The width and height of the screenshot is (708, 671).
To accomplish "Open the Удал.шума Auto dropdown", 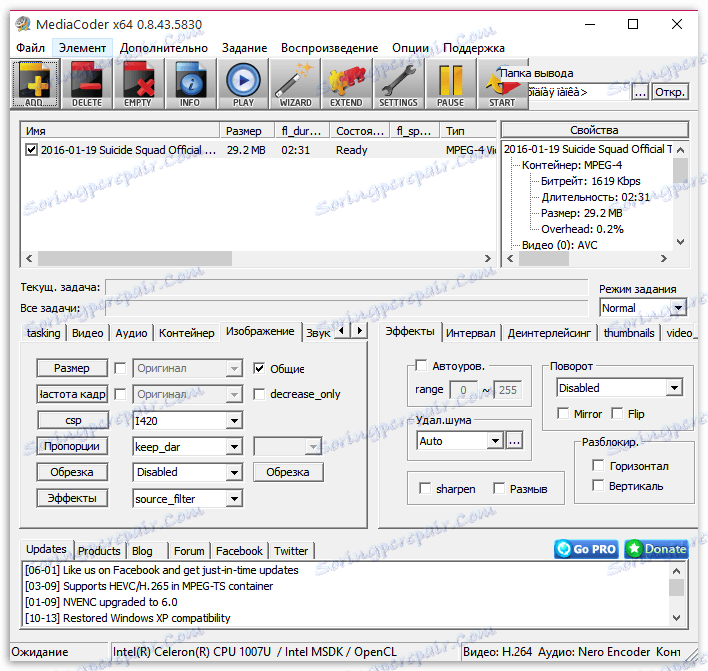I will (460, 441).
